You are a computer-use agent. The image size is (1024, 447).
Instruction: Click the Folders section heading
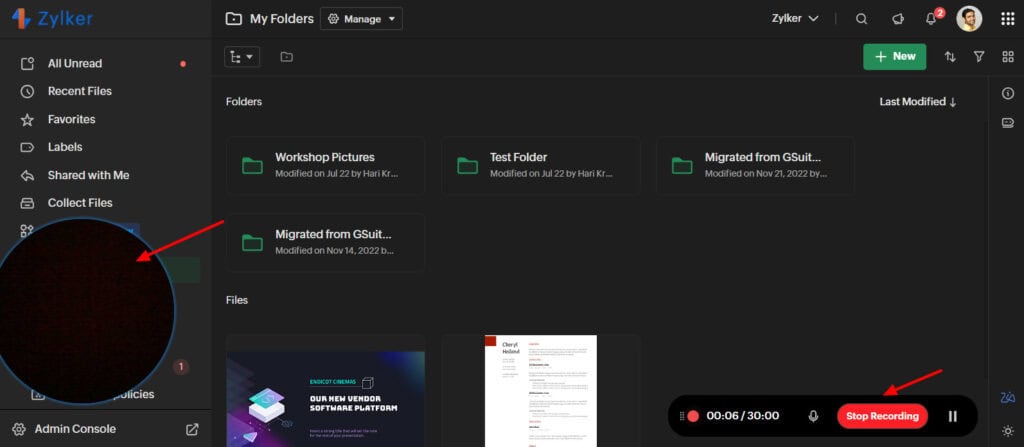tap(244, 102)
